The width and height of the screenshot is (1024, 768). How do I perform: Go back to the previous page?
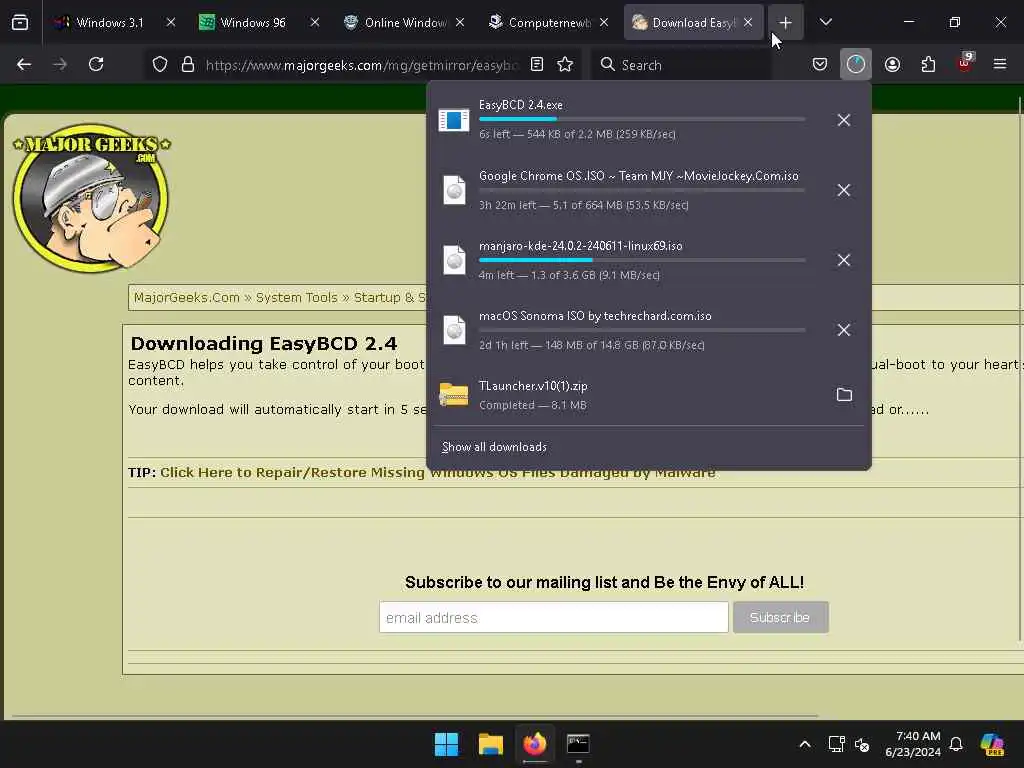[x=24, y=64]
